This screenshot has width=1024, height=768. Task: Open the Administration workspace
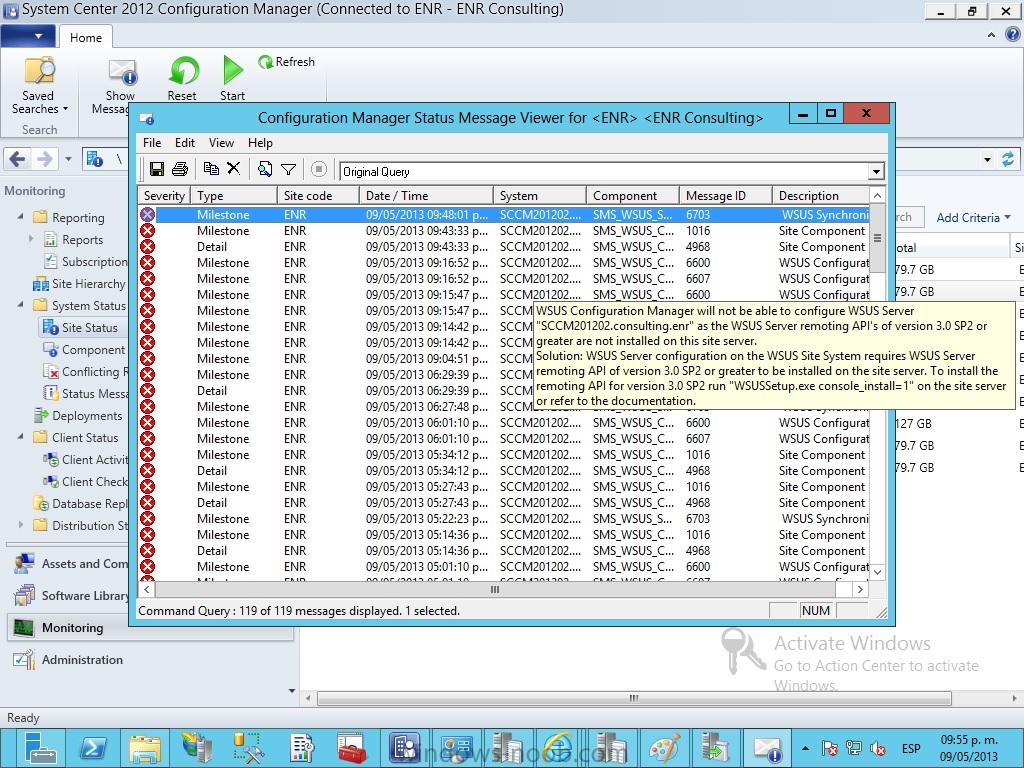coord(68,660)
